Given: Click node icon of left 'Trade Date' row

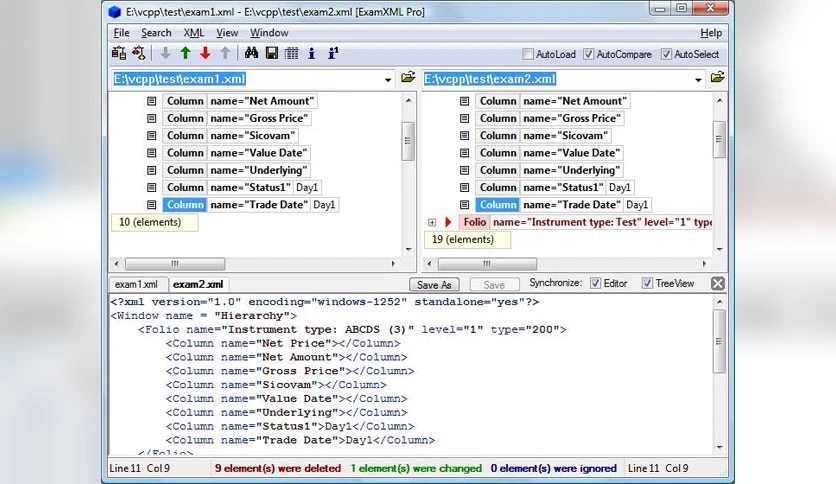Looking at the screenshot, I should [x=151, y=205].
